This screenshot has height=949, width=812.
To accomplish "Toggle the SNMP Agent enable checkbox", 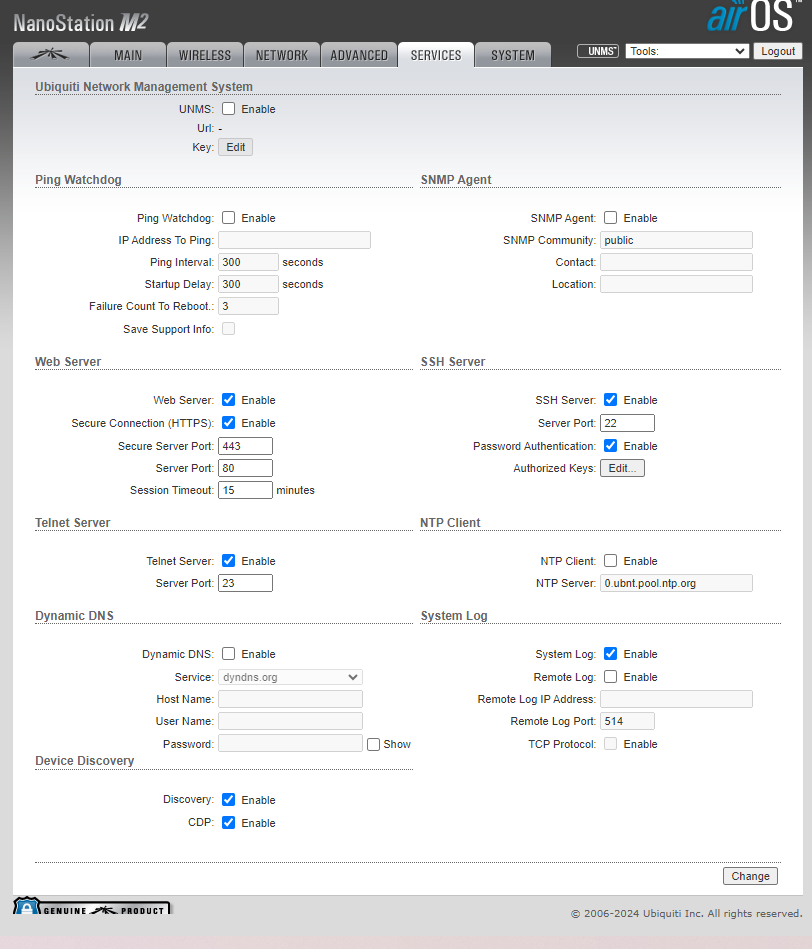I will [611, 218].
